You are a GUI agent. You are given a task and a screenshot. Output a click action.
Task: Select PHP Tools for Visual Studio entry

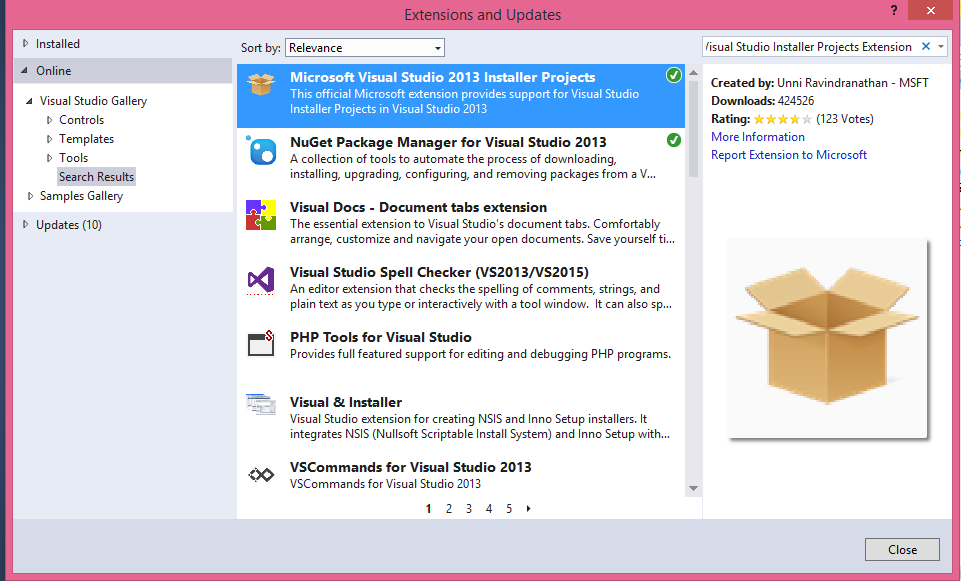(381, 337)
